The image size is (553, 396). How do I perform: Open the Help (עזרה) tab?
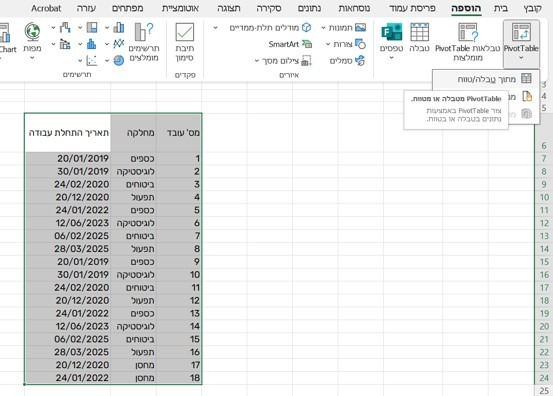(x=86, y=8)
